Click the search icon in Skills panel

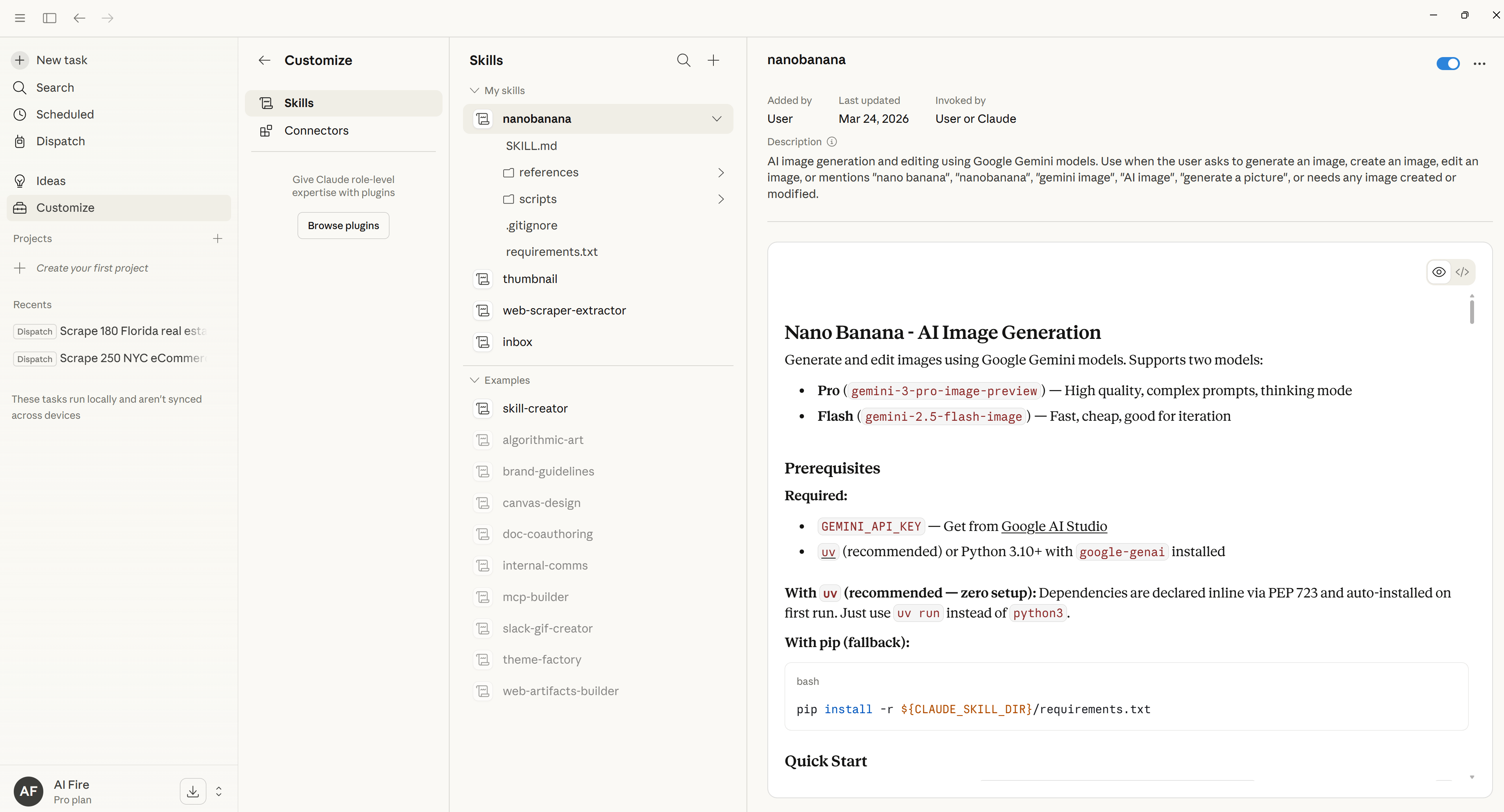(x=683, y=60)
